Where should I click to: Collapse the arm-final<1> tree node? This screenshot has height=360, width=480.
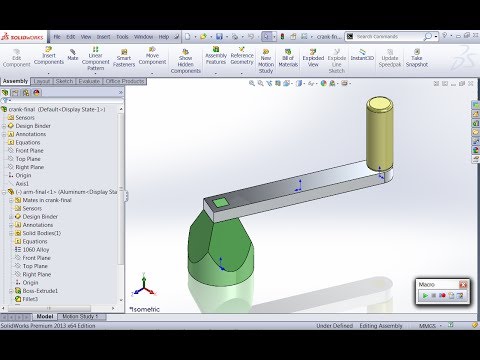[x=4, y=192]
